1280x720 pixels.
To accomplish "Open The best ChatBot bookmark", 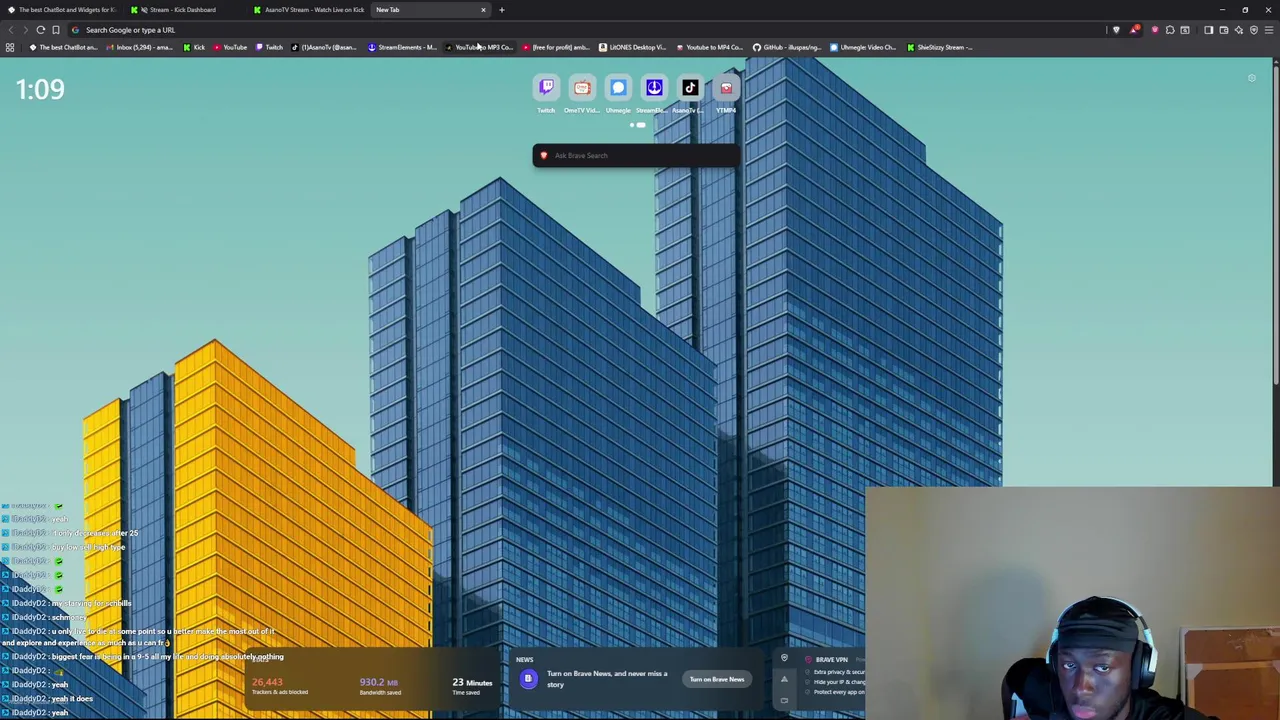I will click(64, 47).
